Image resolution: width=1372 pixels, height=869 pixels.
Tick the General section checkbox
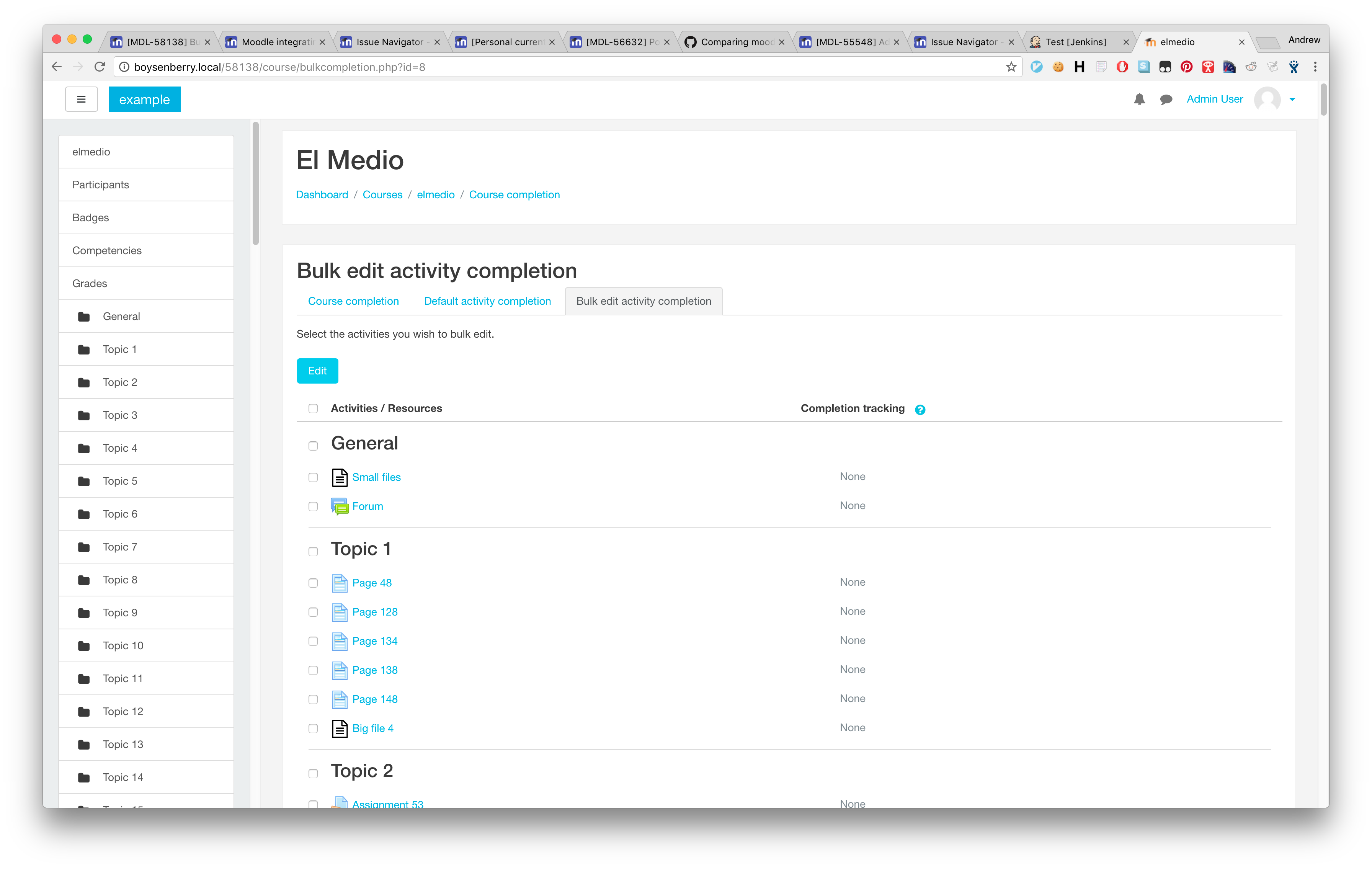click(313, 446)
